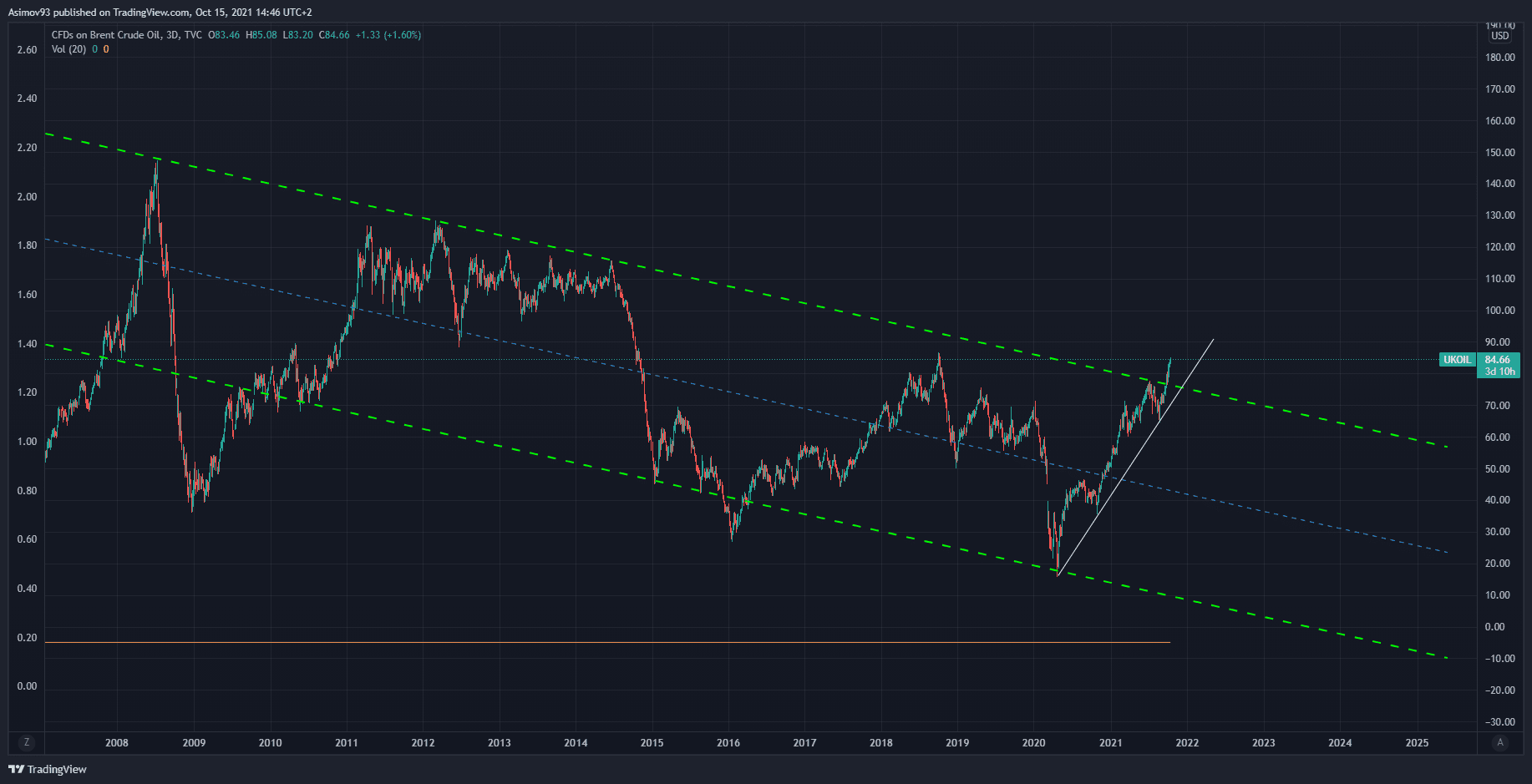Open the USD currency selector on price axis
This screenshot has width=1532, height=784.
click(x=1500, y=36)
